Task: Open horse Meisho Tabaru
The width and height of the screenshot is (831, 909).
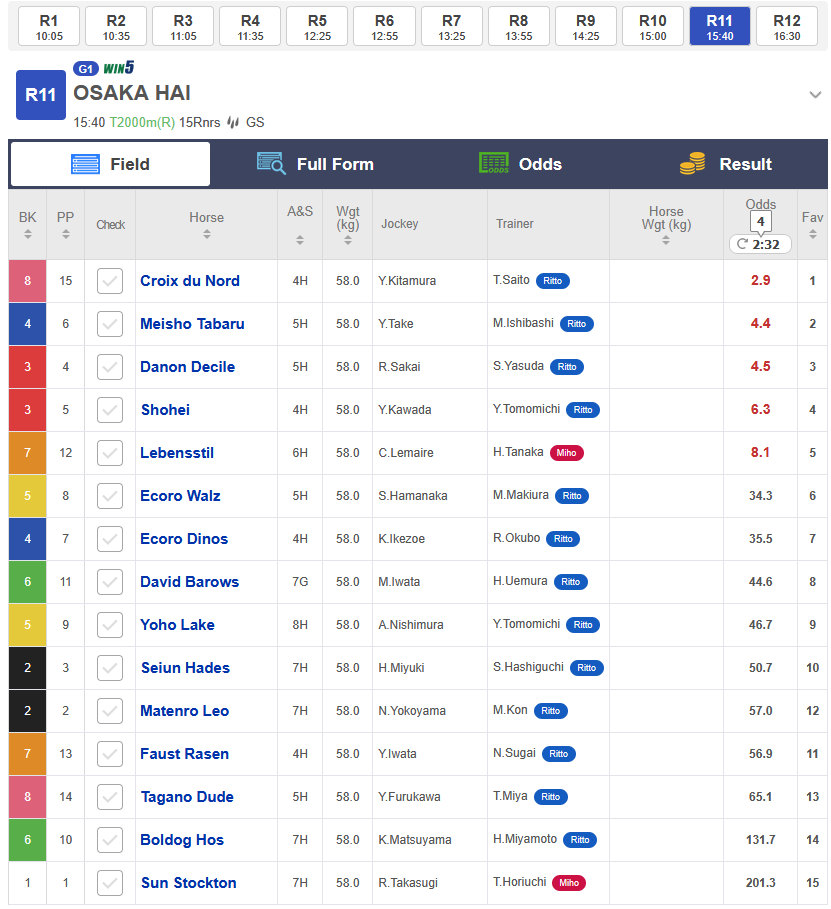Action: (x=192, y=324)
